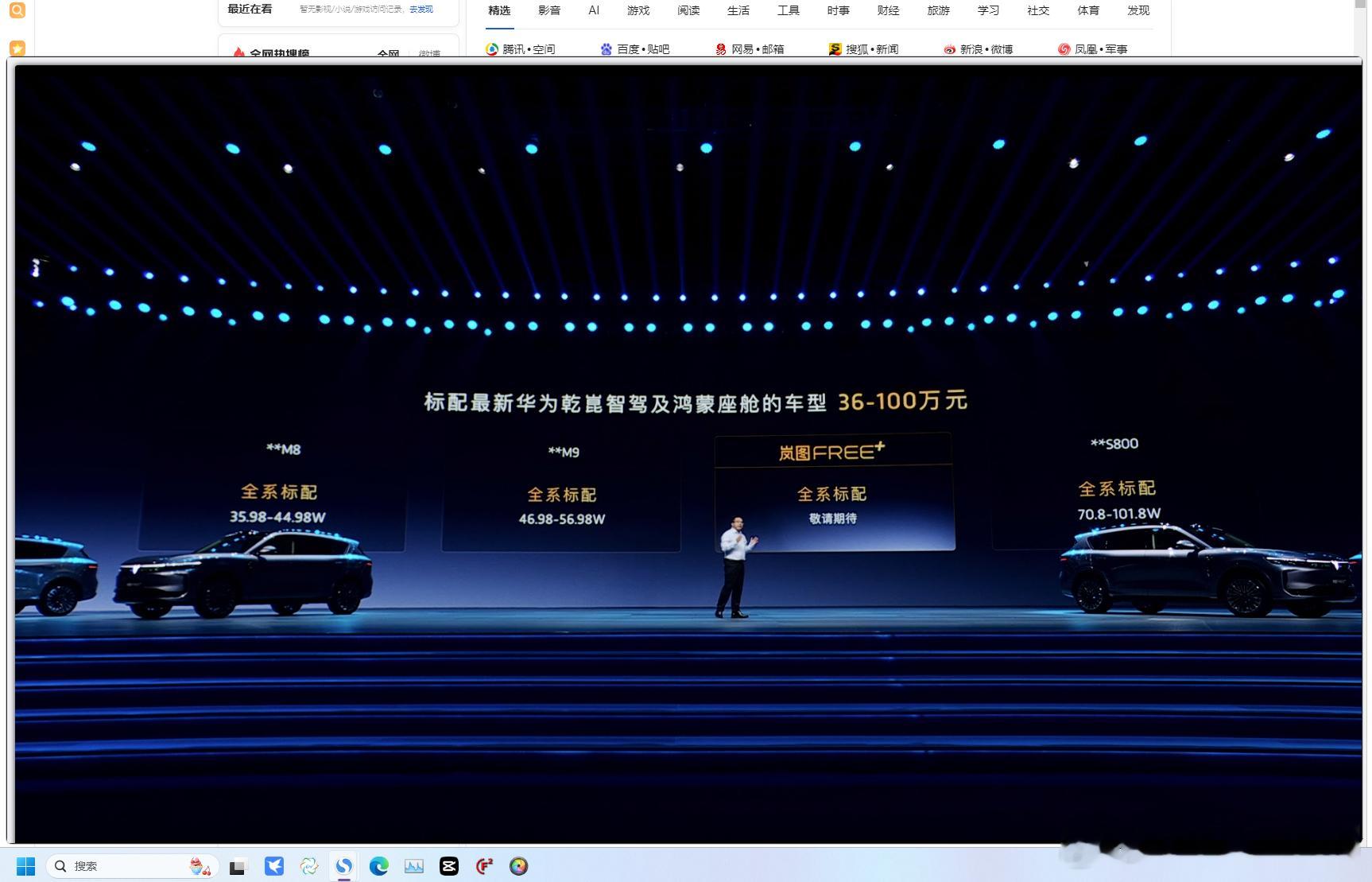The width and height of the screenshot is (1372, 882).
Task: Switch to the 影音 tab
Action: point(549,10)
